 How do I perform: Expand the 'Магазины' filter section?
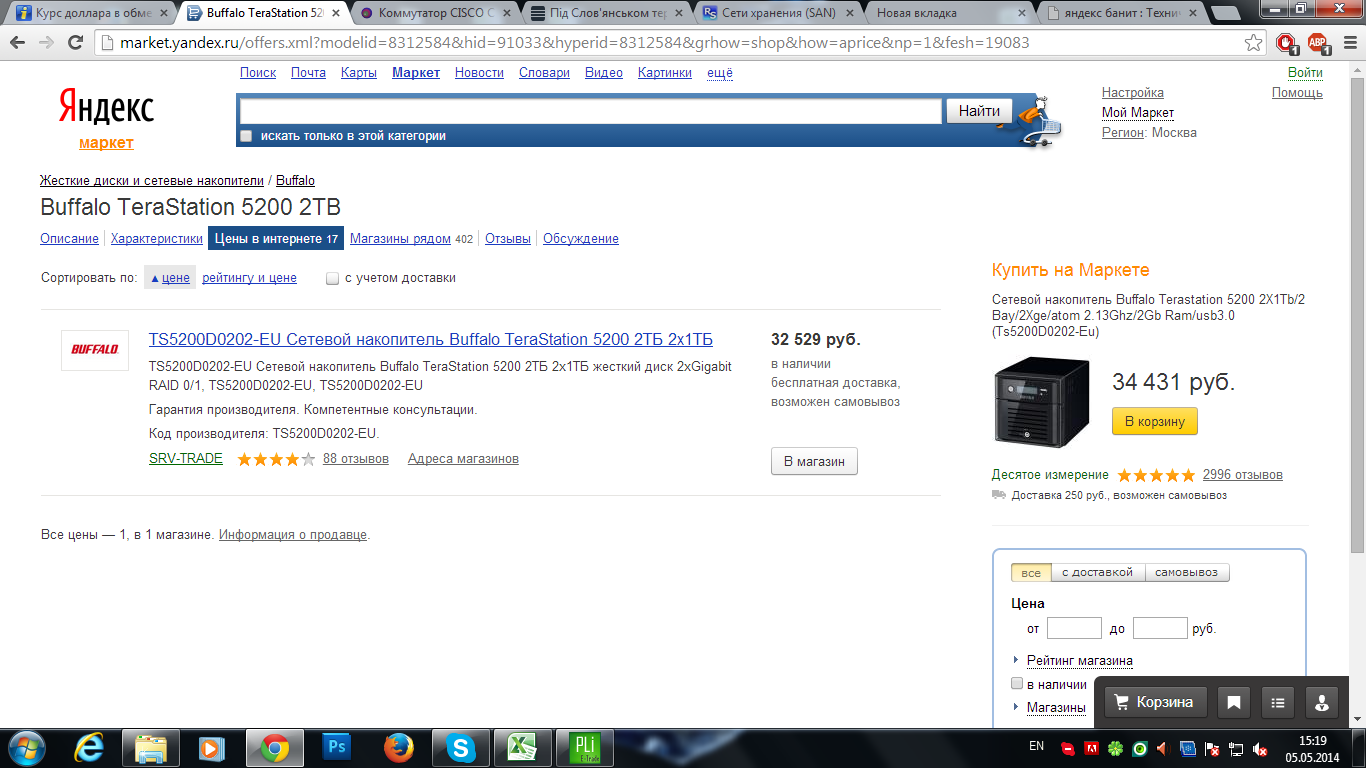(1056, 708)
